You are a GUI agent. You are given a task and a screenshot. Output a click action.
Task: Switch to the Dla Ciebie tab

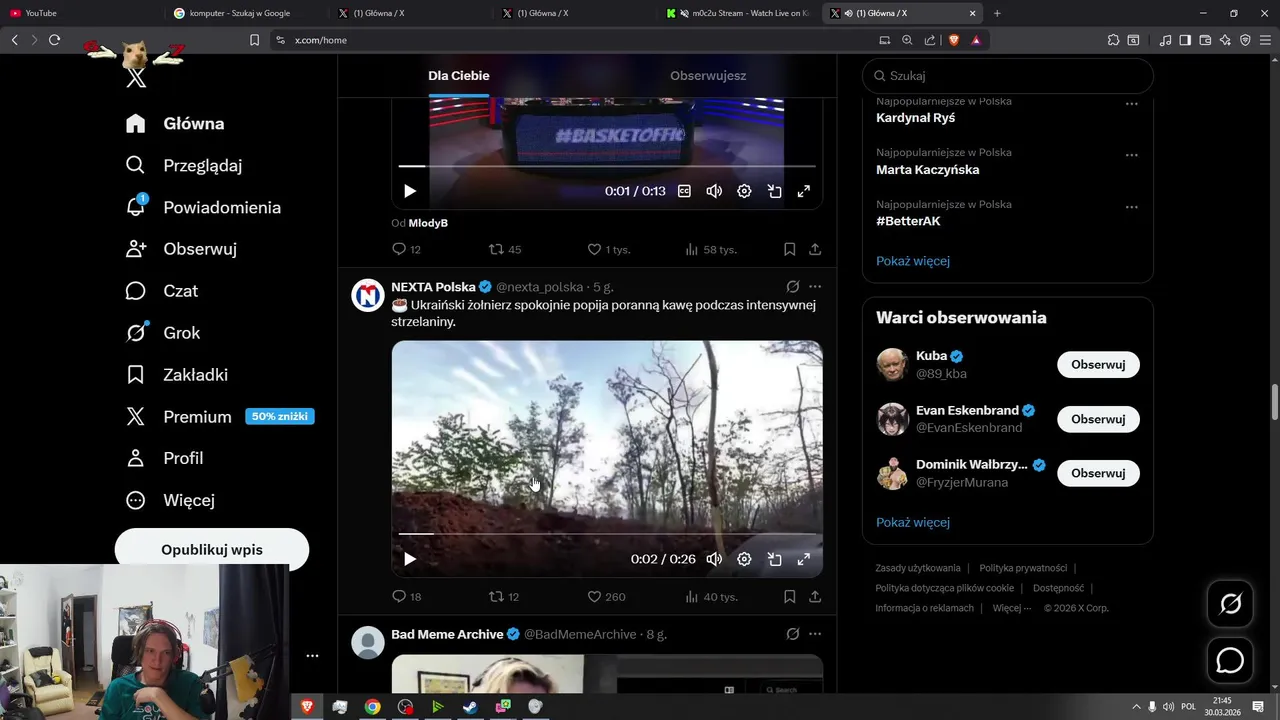click(x=459, y=76)
